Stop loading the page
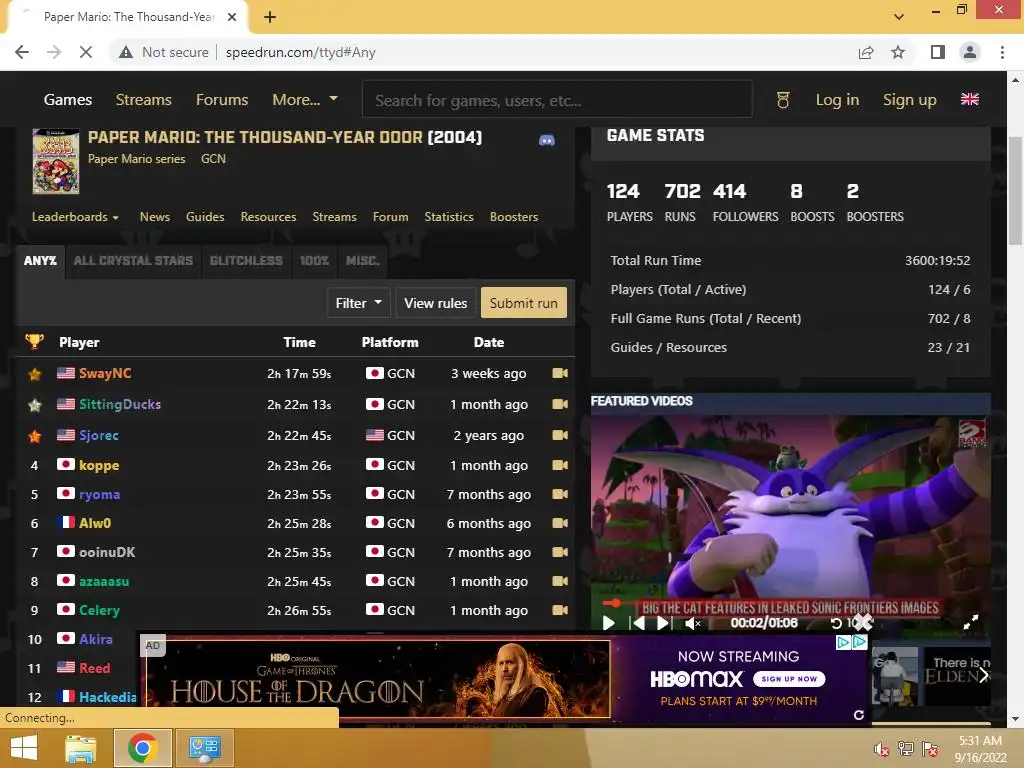Viewport: 1024px width, 768px height. click(86, 52)
